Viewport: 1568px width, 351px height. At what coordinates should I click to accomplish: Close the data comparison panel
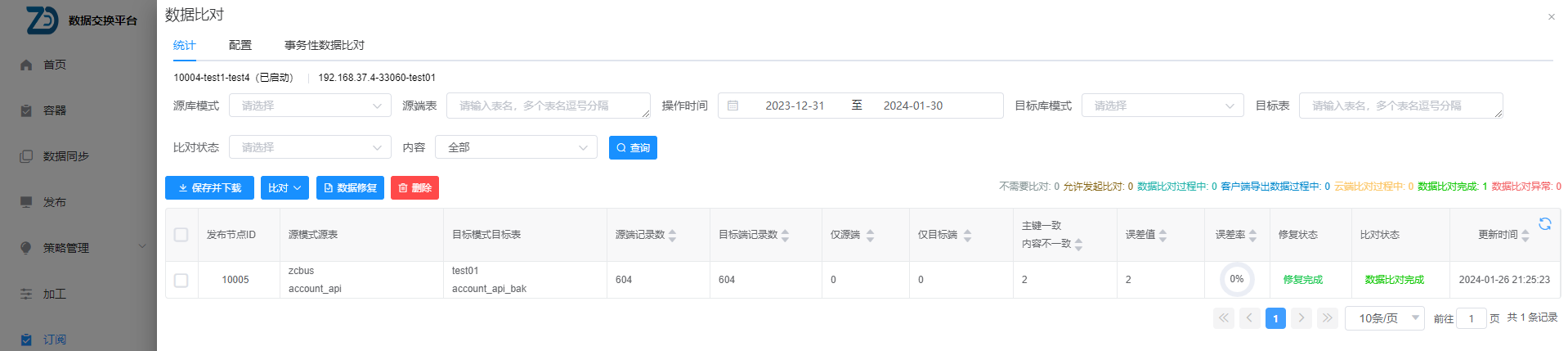click(x=1551, y=17)
